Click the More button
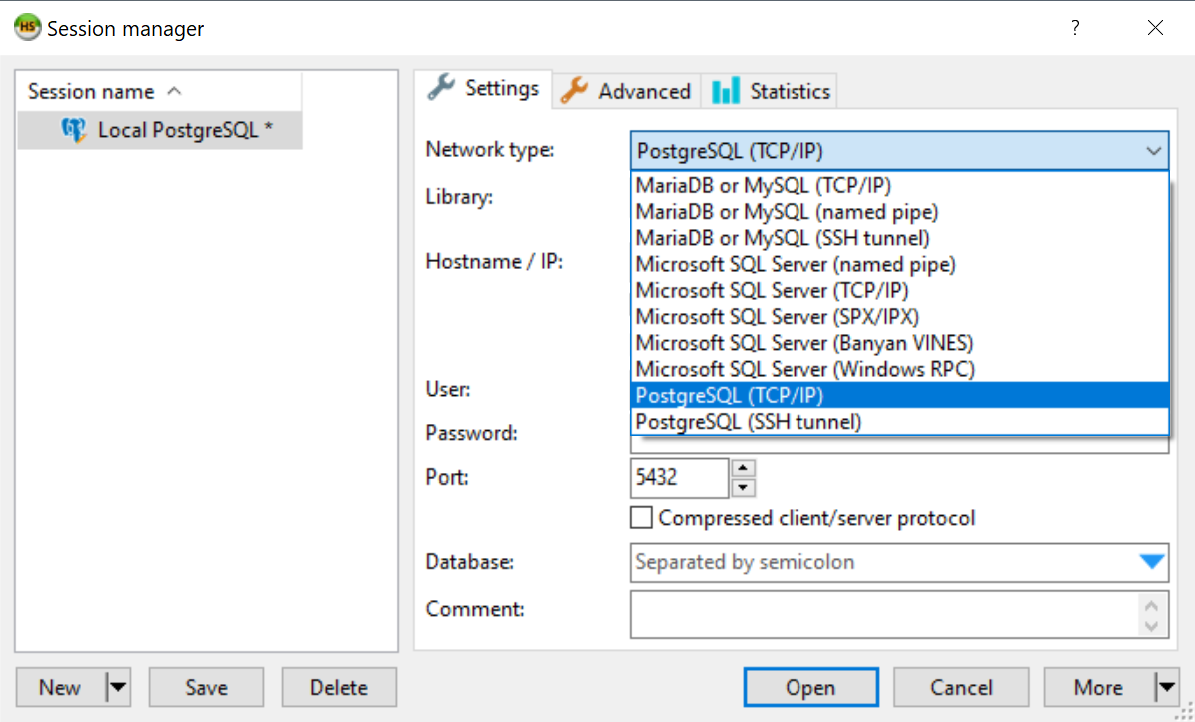This screenshot has height=722, width=1195. (x=1099, y=688)
